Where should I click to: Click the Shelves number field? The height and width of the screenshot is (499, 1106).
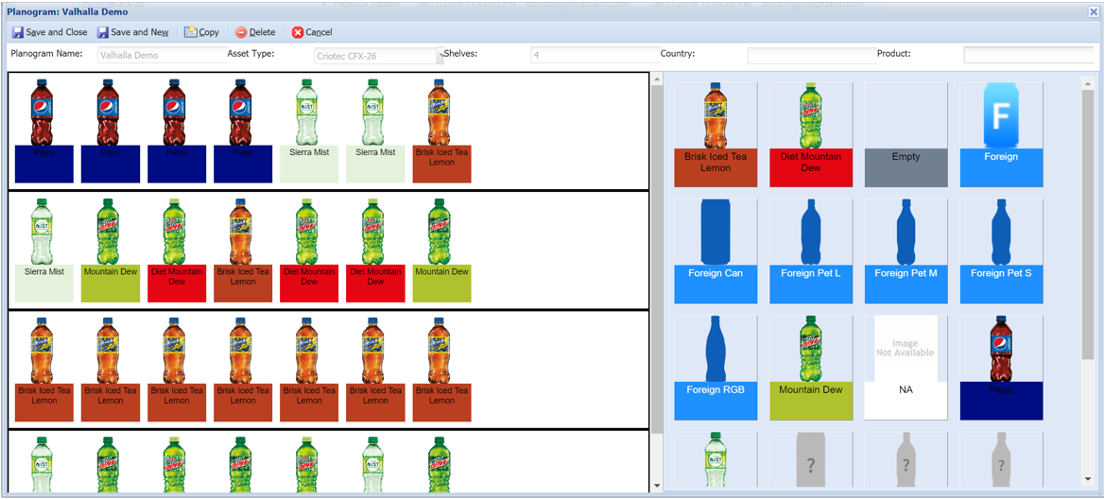(x=595, y=55)
